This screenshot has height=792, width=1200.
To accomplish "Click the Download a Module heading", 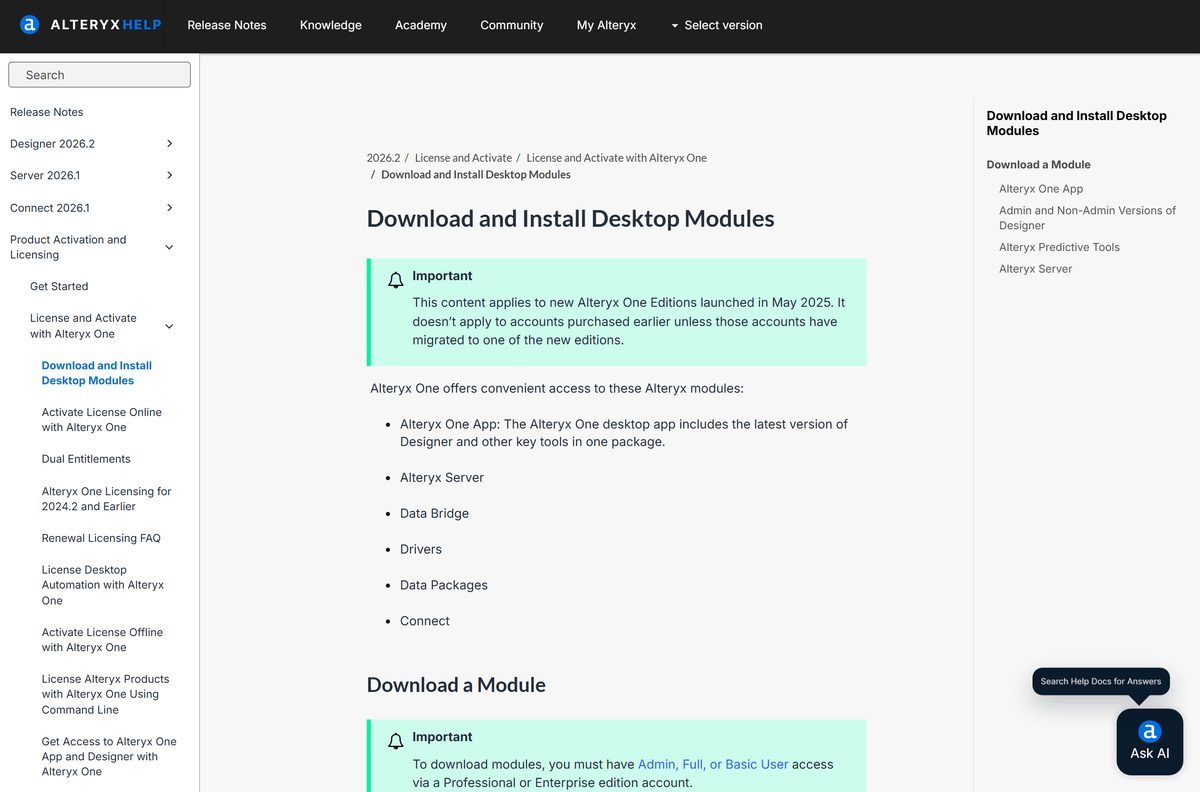I will pyautogui.click(x=456, y=685).
